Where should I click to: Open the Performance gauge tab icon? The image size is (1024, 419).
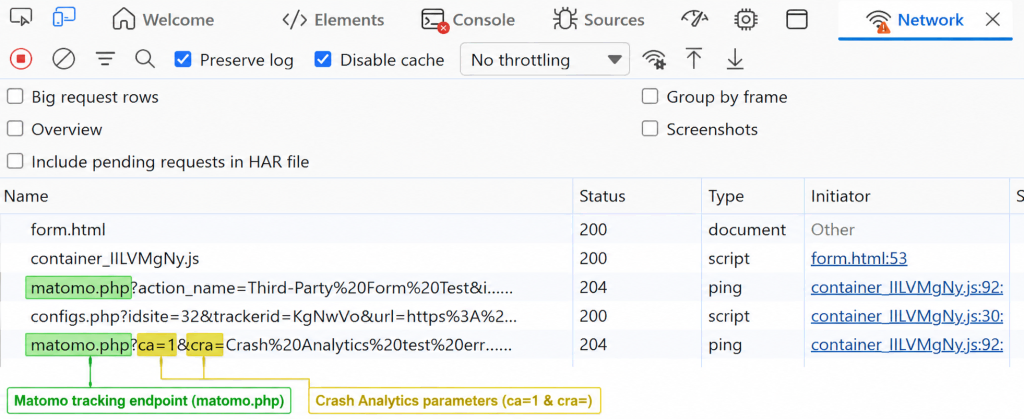point(694,20)
